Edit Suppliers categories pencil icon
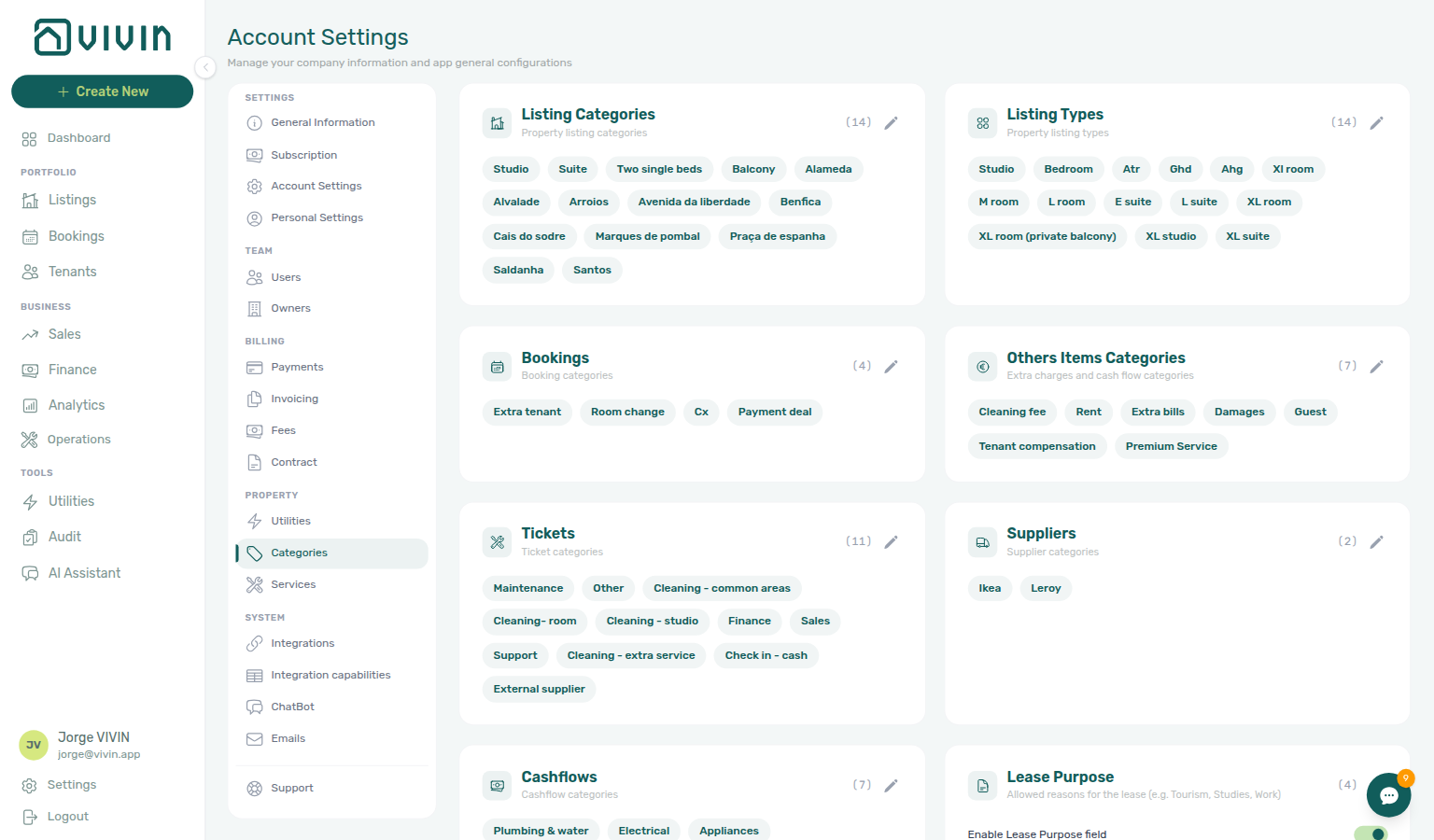The height and width of the screenshot is (840, 1434). click(x=1376, y=542)
